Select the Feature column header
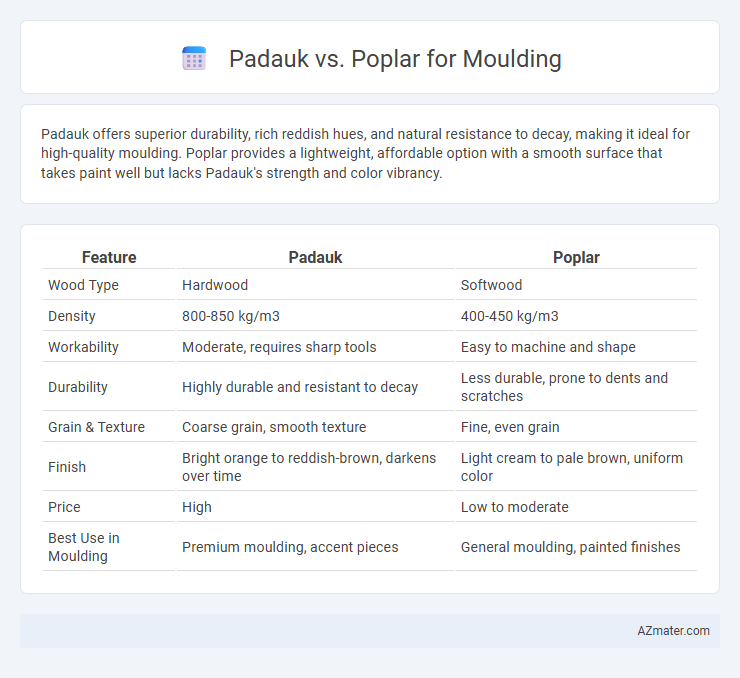740x678 pixels. [x=109, y=257]
